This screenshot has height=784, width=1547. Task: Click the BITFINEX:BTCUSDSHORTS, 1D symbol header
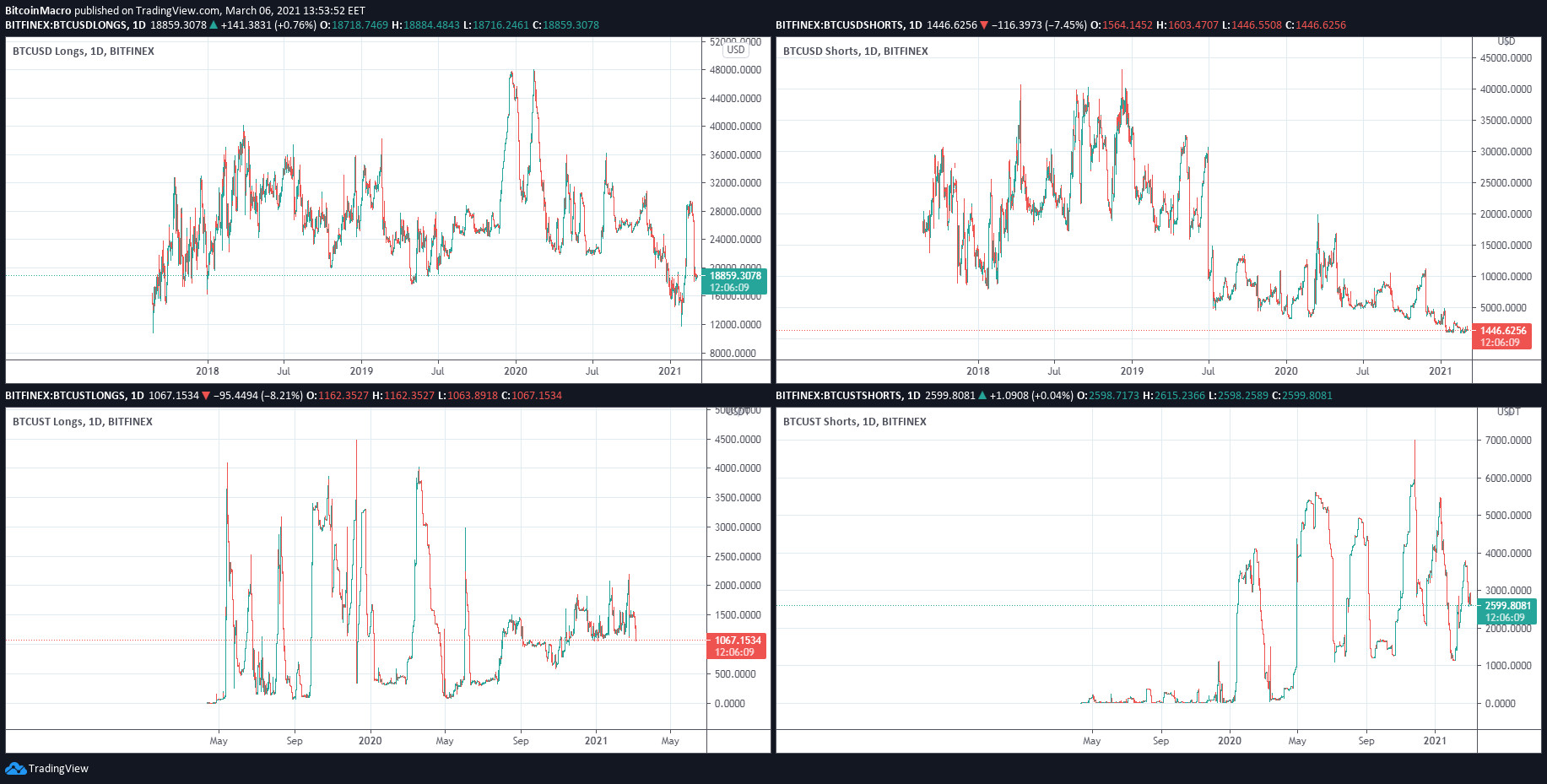pyautogui.click(x=849, y=25)
